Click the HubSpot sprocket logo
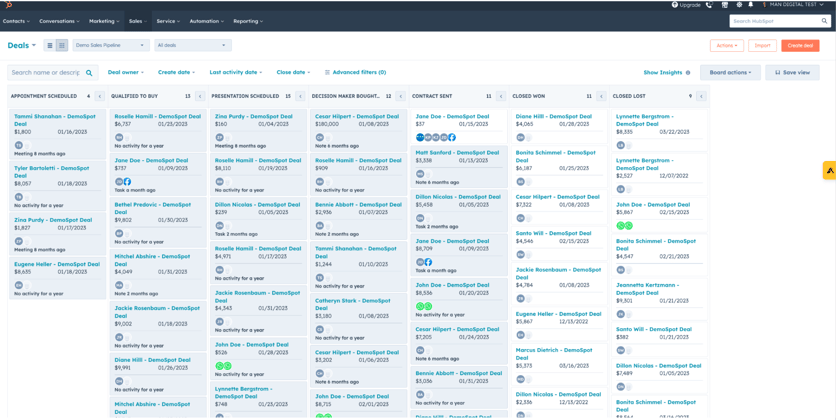836x420 pixels. [x=8, y=5]
